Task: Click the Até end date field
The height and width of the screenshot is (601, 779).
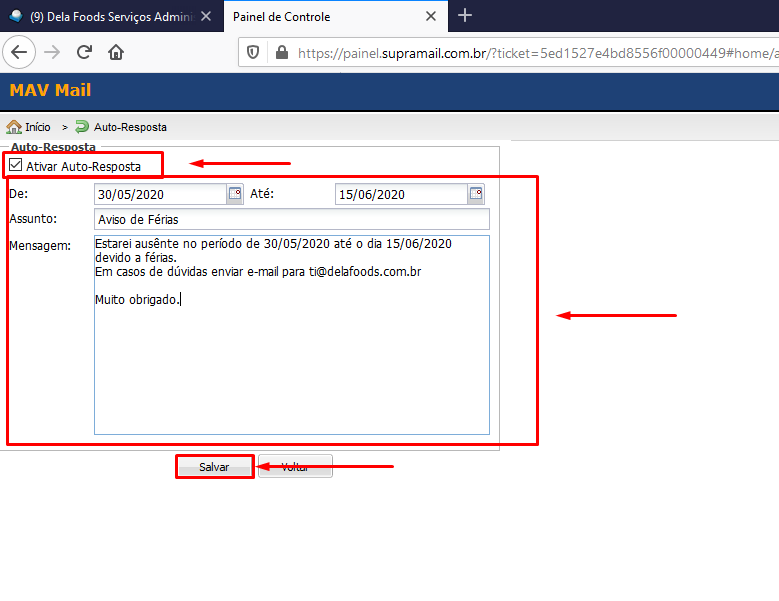Action: tap(400, 194)
